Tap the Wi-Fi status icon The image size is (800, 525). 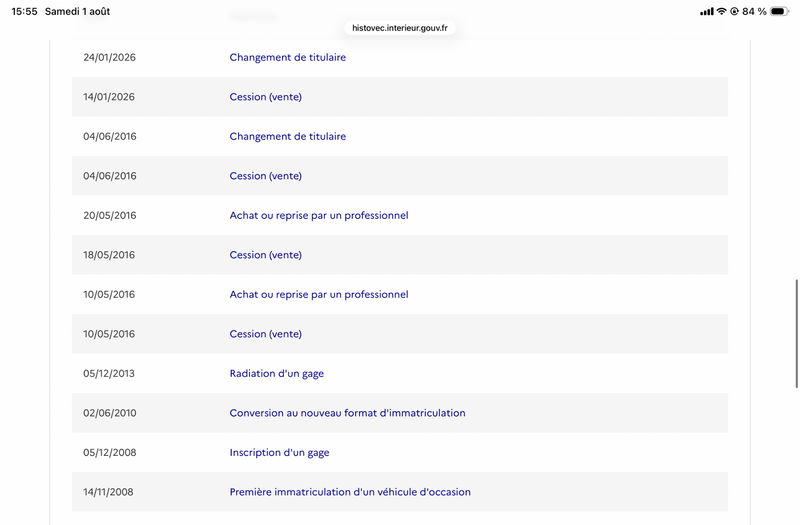(721, 11)
